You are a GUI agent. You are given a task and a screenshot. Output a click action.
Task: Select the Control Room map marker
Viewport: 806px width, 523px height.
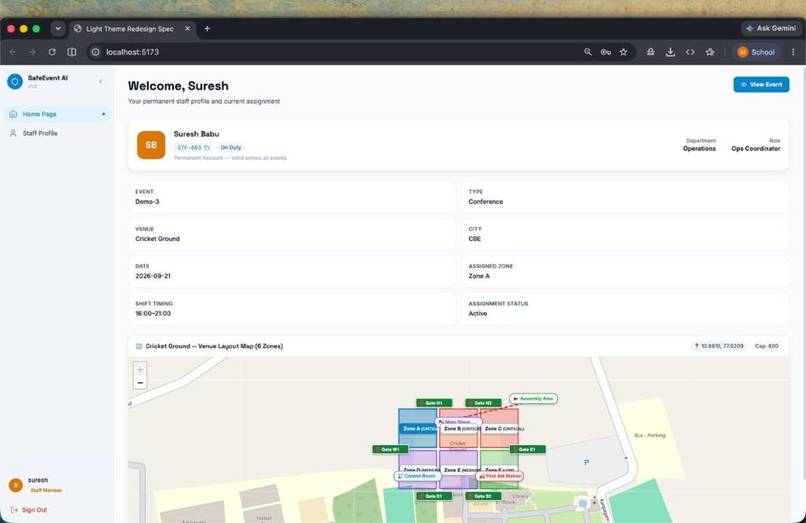pyautogui.click(x=417, y=476)
